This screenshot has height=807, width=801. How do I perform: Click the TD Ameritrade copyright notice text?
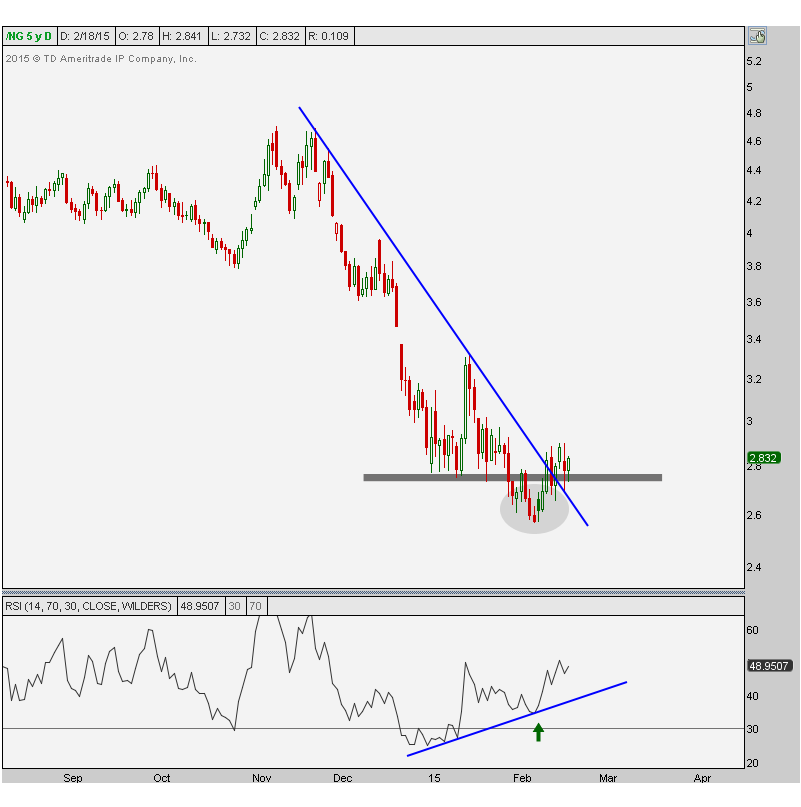(x=101, y=59)
